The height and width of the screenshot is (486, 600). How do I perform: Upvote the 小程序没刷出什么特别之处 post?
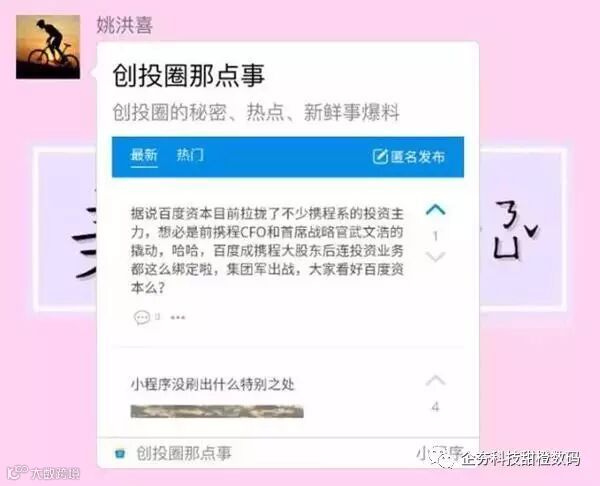pos(435,380)
